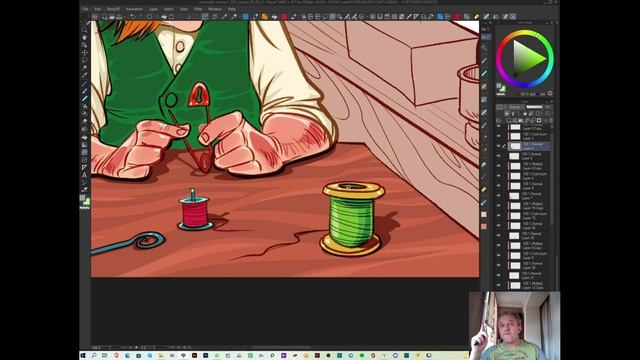640x360 pixels.
Task: Click the red square icon in top-right toolbar
Action: click(457, 17)
